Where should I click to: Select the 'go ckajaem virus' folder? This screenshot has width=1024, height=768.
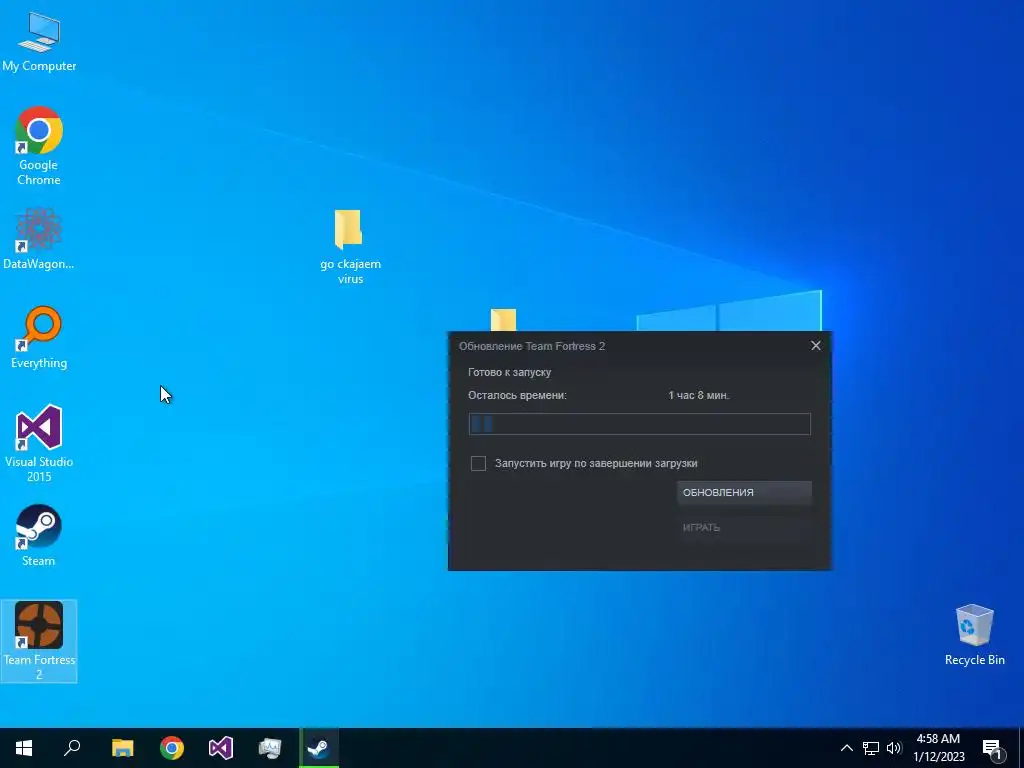click(350, 247)
